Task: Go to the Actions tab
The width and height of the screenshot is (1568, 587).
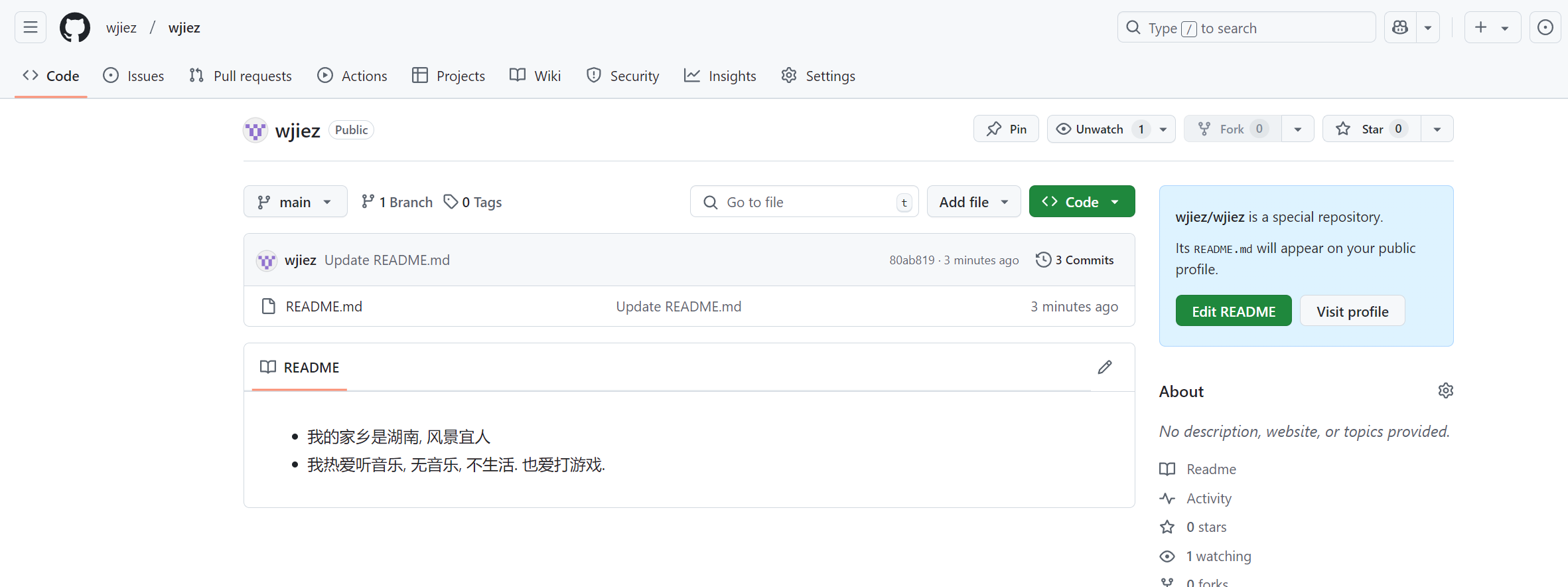Action: (352, 76)
